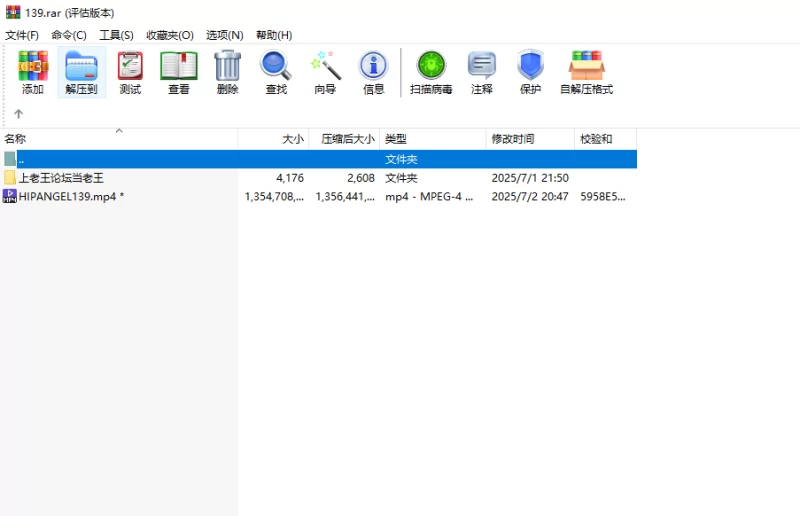
Task: Toggle sort arrow above 名称 column
Action: tap(119, 131)
